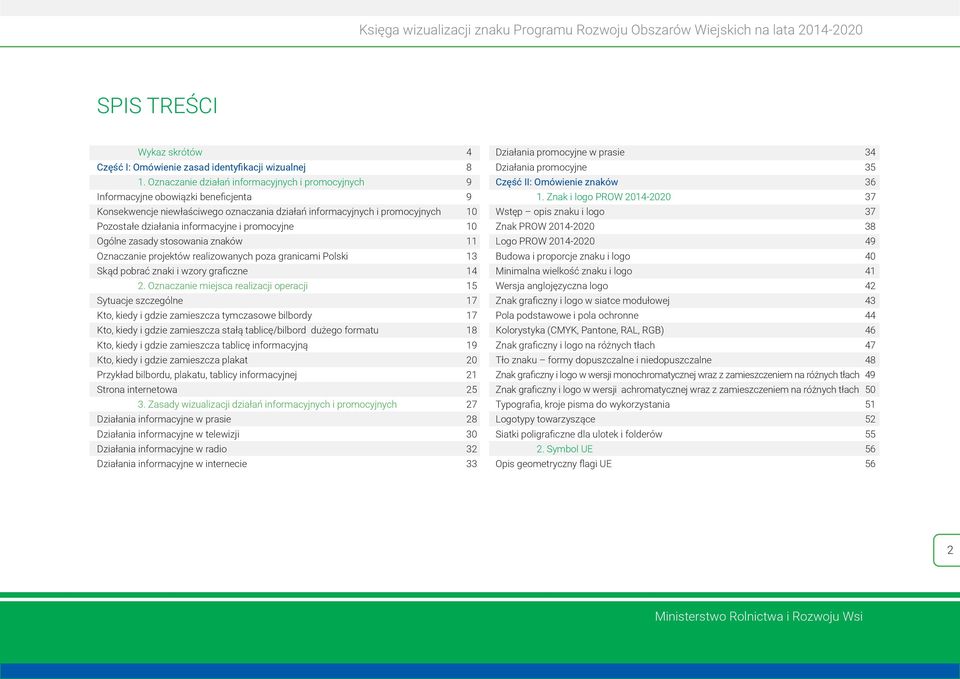The image size is (960, 679).
Task: Click 'Przykład bilbordu, plakatu, tablicy informacyjnej'
Action: click(x=197, y=375)
